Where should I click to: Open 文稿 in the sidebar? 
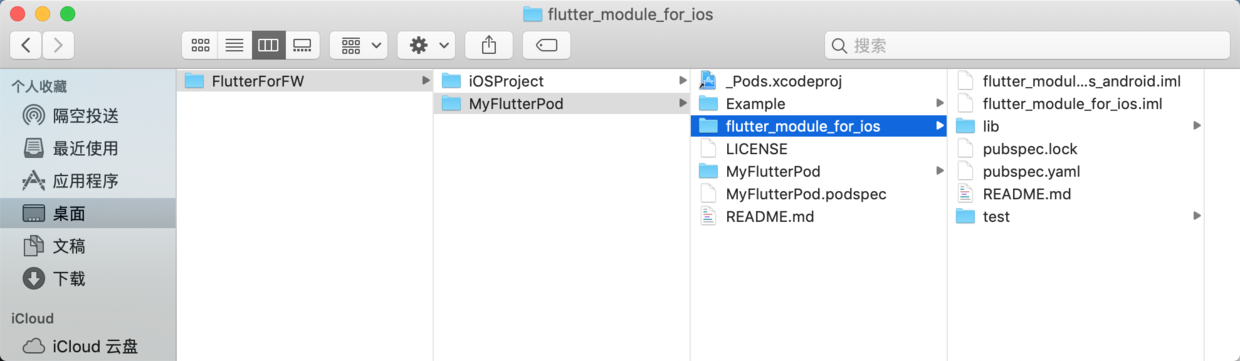87,246
